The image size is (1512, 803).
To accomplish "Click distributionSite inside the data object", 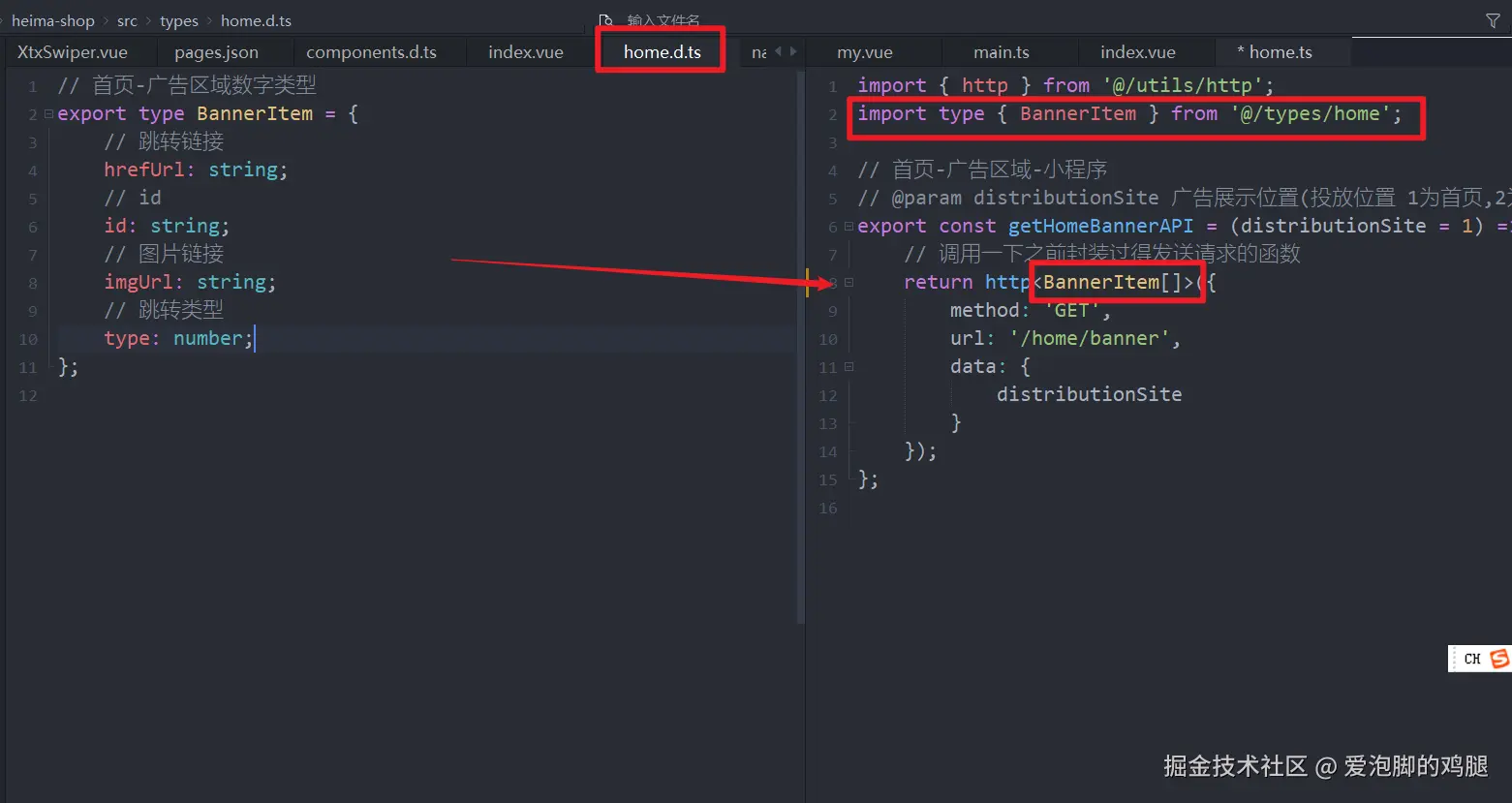I will (x=1090, y=394).
